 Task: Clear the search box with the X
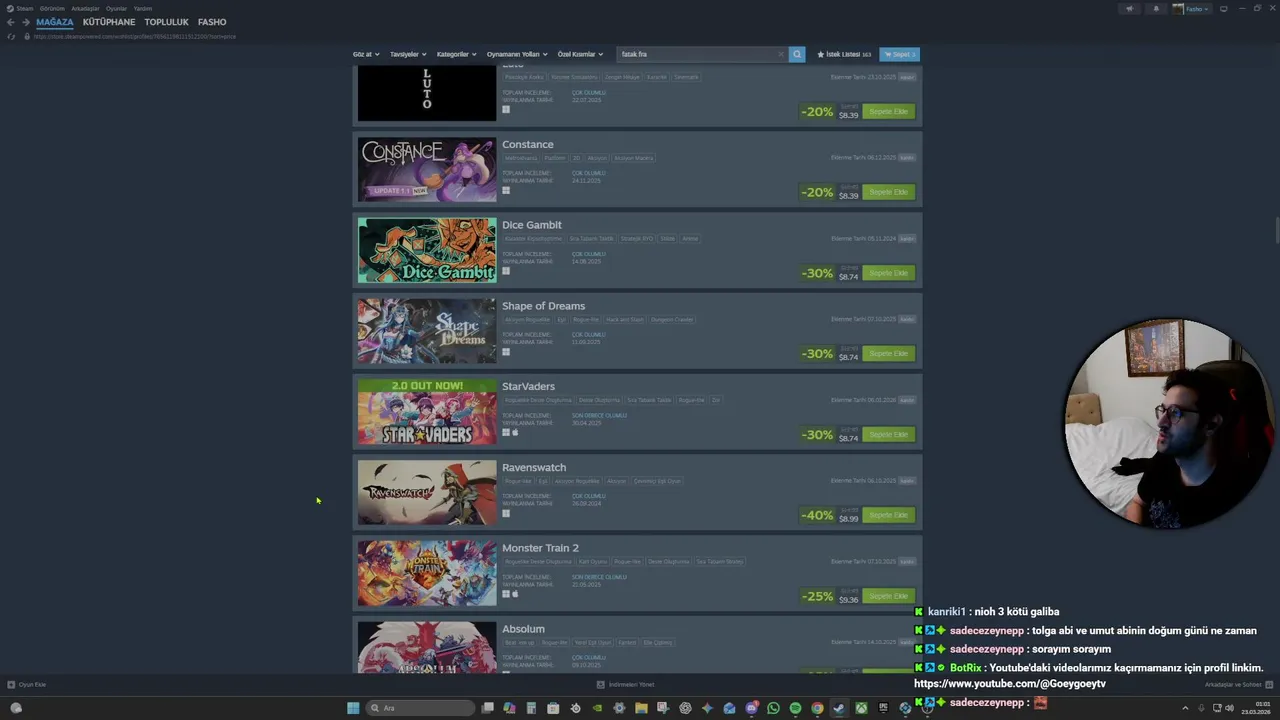pyautogui.click(x=781, y=54)
